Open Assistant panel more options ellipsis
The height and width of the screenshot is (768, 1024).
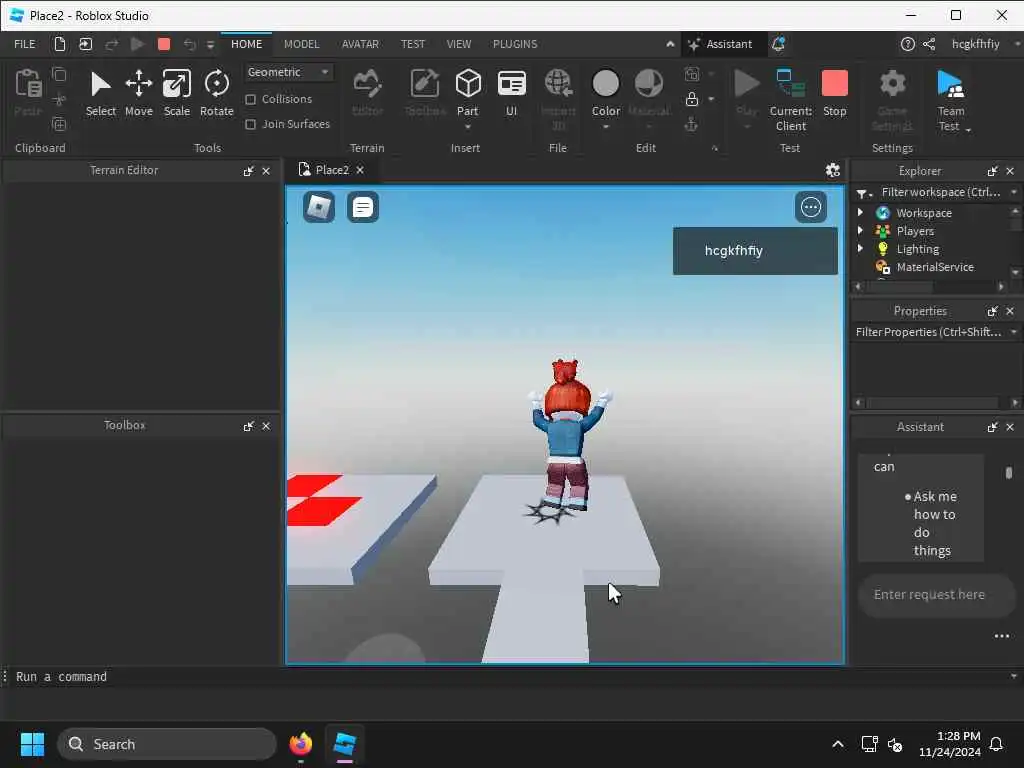[x=1001, y=636]
